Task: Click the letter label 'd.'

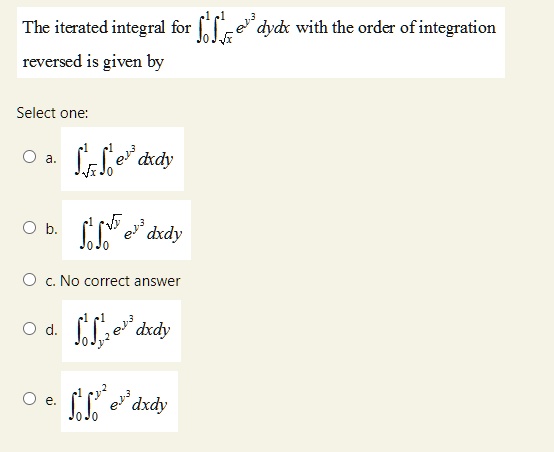Action: [x=51, y=330]
